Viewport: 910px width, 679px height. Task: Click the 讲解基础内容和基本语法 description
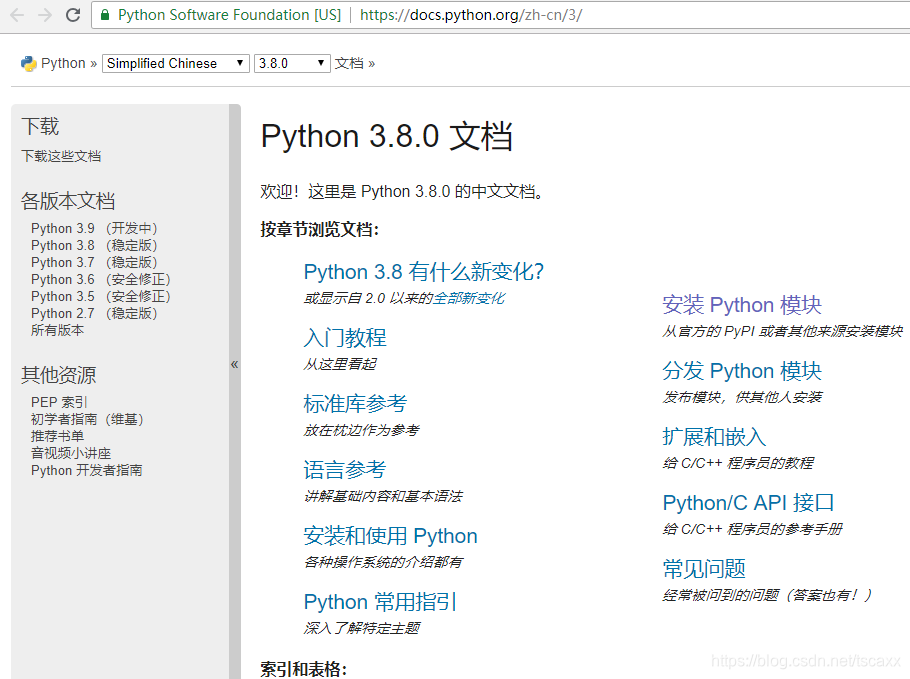pyautogui.click(x=383, y=496)
